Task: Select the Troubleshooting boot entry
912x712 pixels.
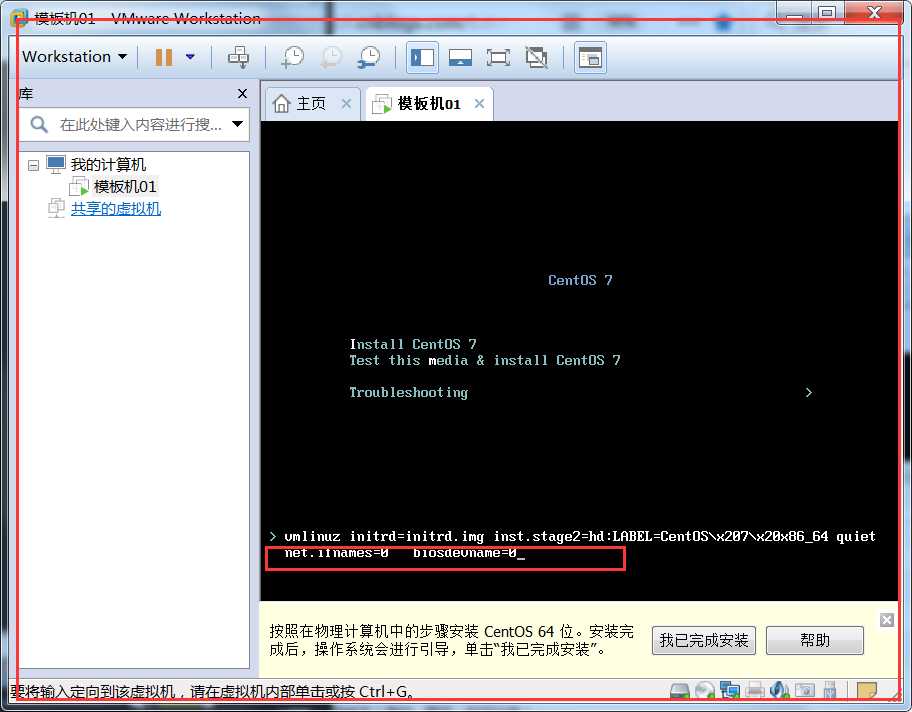Action: coord(408,393)
